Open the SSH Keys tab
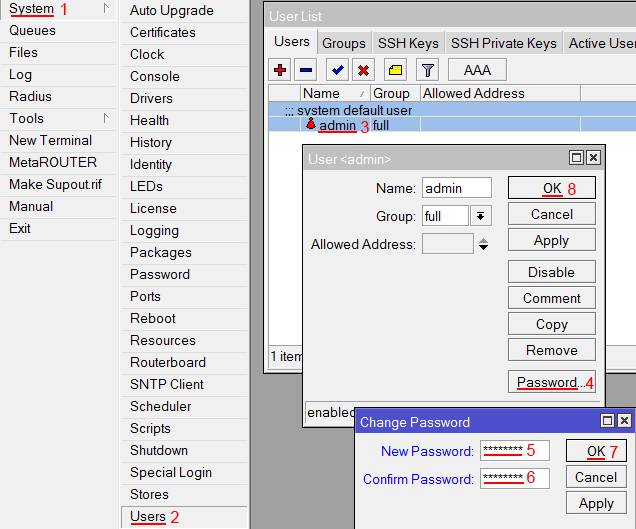Viewport: 636px width, 529px height. 407,43
